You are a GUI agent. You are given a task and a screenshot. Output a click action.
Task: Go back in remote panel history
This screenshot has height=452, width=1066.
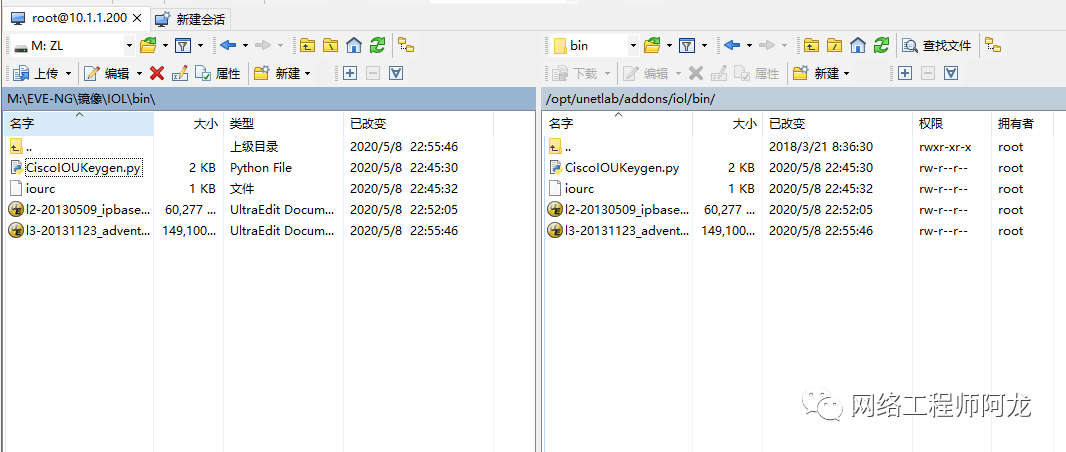pyautogui.click(x=732, y=46)
